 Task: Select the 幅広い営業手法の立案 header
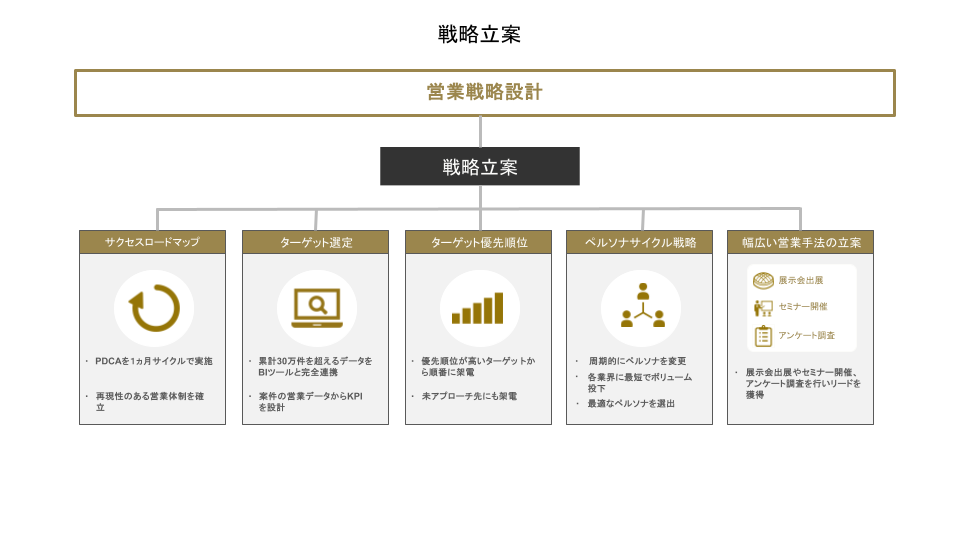pos(801,242)
